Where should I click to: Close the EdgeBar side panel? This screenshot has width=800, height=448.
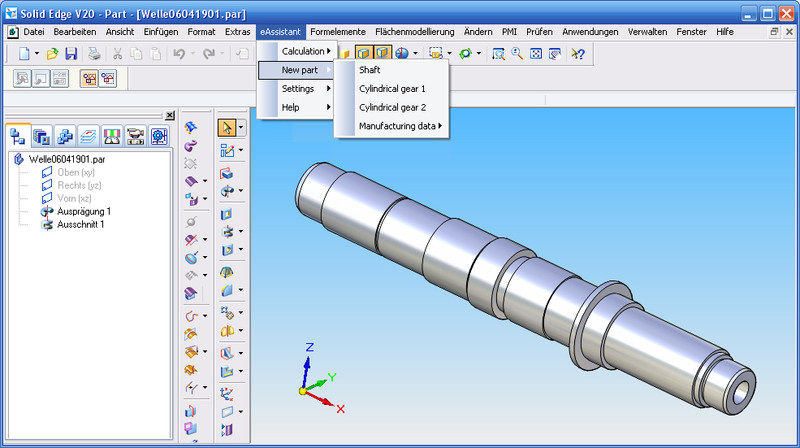pos(169,116)
